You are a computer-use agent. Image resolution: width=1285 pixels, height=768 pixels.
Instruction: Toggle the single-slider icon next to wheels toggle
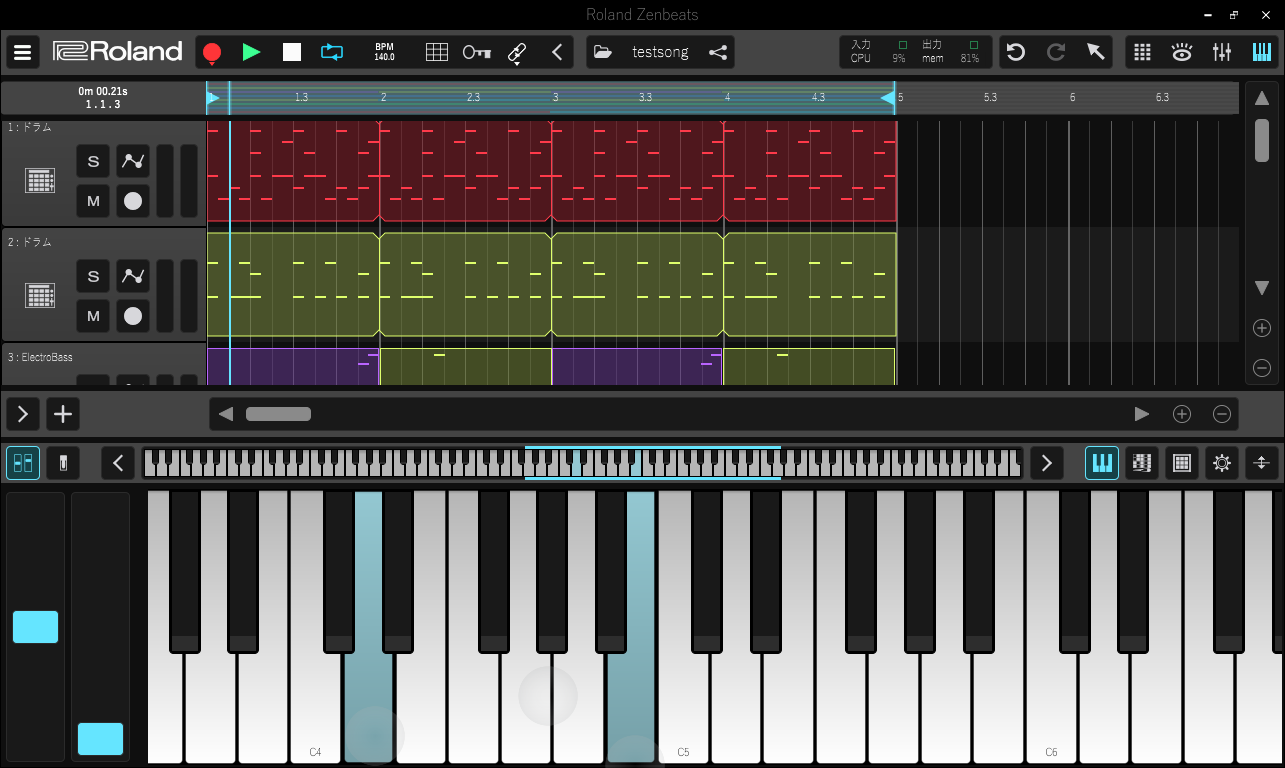[63, 463]
